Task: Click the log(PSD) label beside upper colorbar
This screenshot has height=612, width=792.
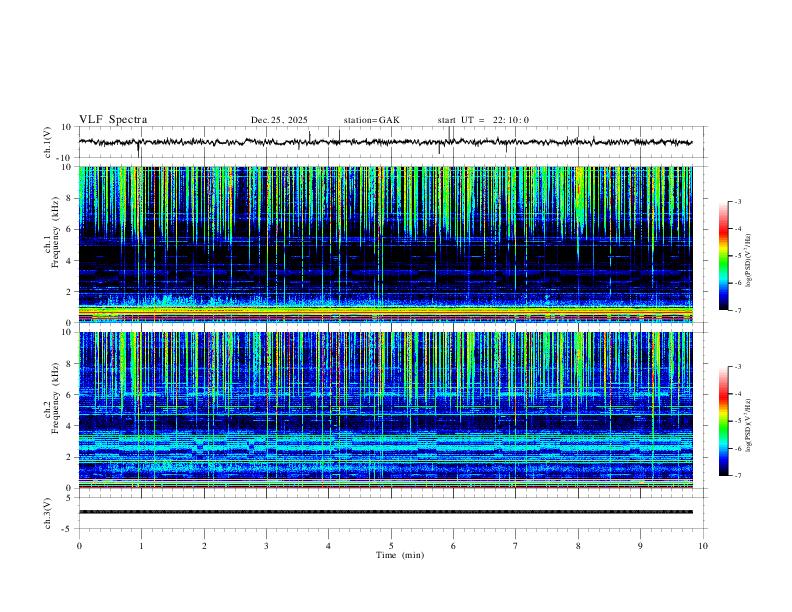Action: click(x=749, y=261)
